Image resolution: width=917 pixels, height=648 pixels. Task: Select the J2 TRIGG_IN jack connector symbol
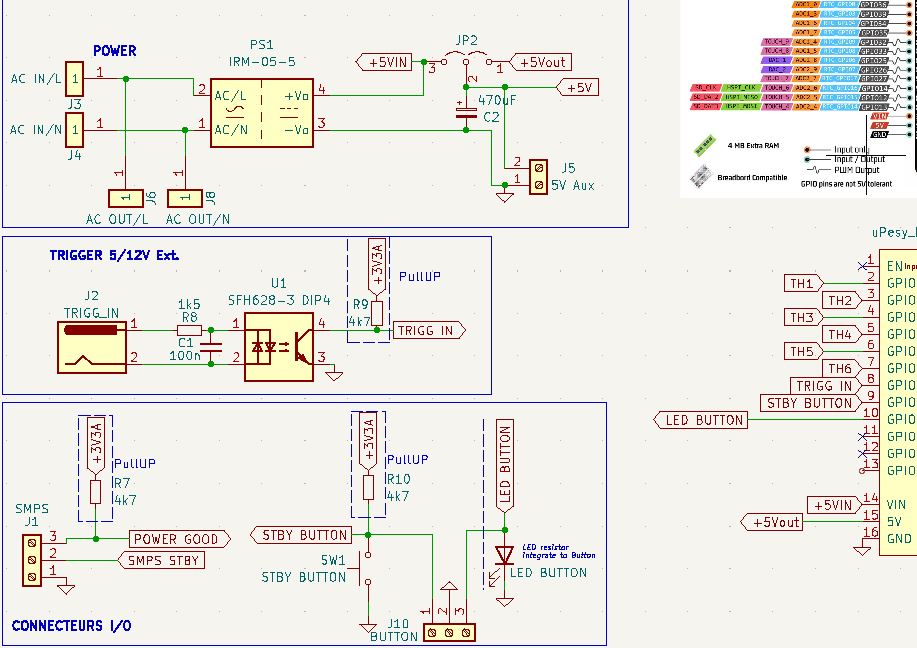pyautogui.click(x=95, y=342)
